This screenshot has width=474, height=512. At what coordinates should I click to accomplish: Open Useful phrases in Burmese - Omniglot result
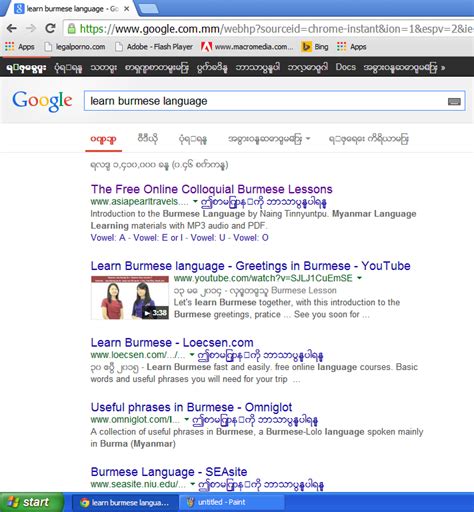(x=191, y=407)
